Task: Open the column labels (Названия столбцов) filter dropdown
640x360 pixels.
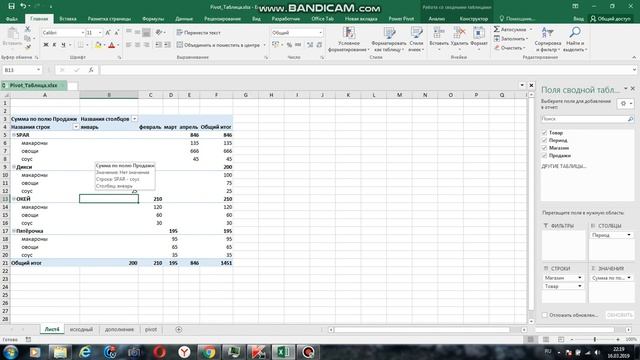Action: point(134,119)
